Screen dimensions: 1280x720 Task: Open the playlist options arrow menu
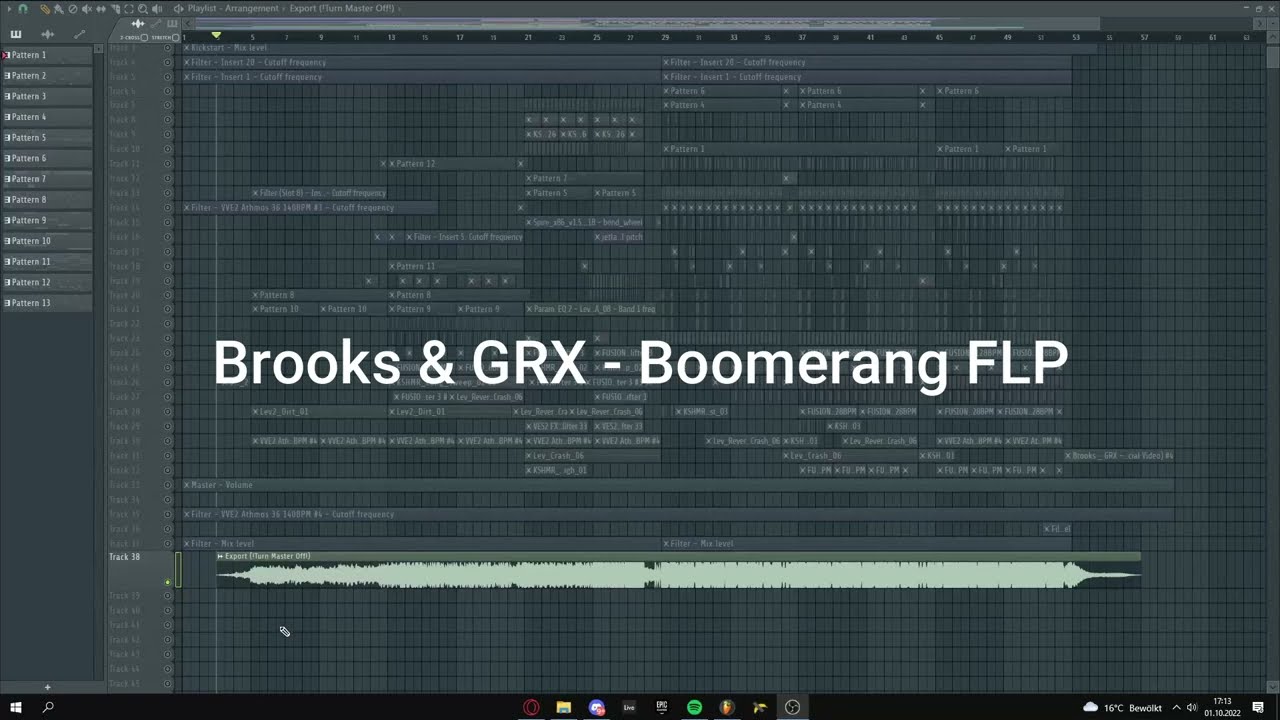point(9,9)
